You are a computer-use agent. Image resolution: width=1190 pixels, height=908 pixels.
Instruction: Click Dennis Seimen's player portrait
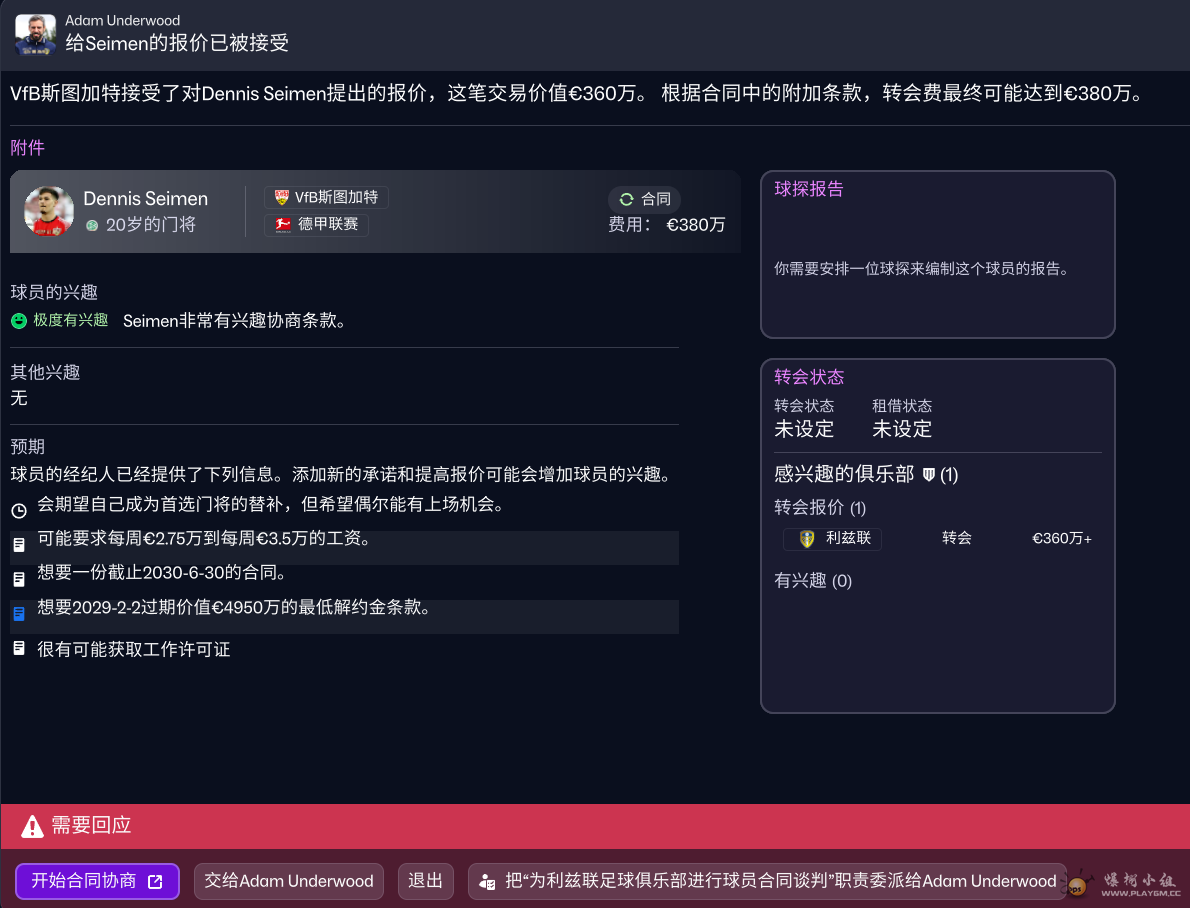[x=48, y=211]
